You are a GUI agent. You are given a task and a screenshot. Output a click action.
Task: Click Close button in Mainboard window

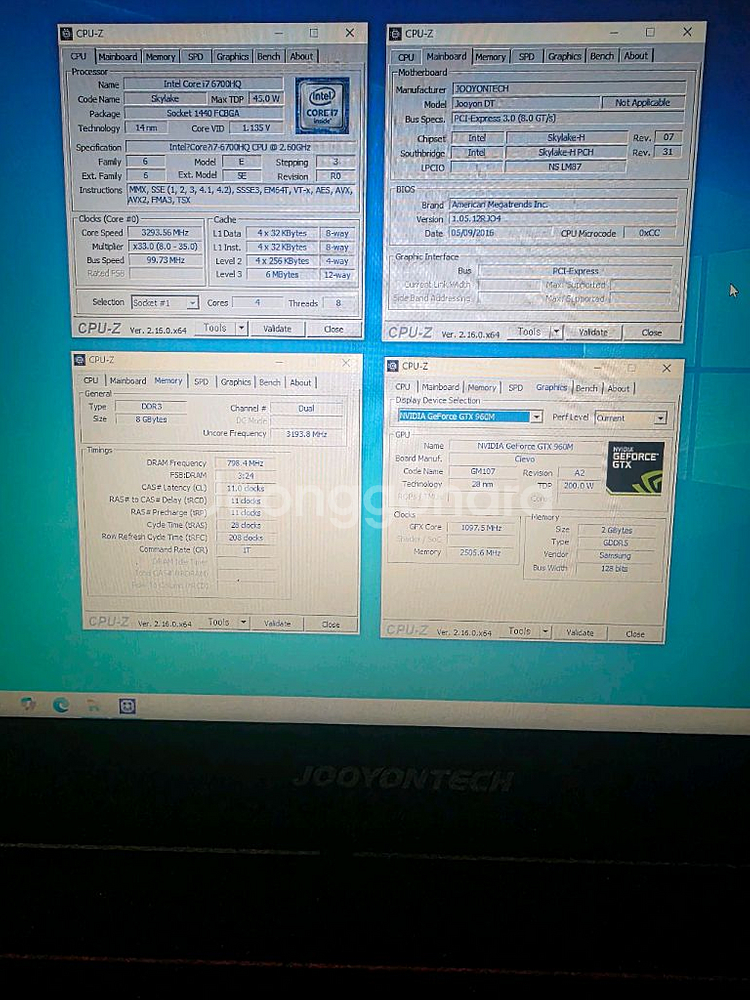(x=651, y=332)
